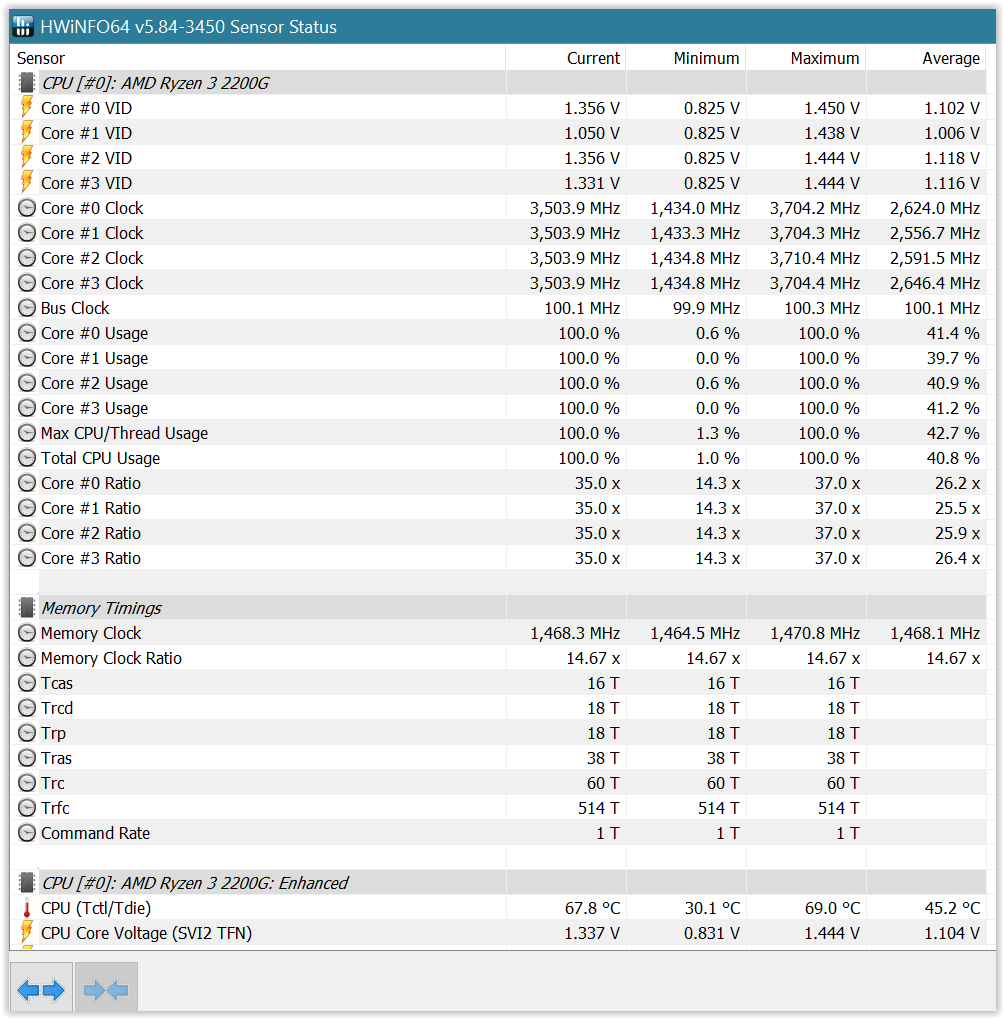Click the chip icon beside CPU [#0]: AMD Ryzen 3 2200G header
1004x1019 pixels.
pos(27,83)
